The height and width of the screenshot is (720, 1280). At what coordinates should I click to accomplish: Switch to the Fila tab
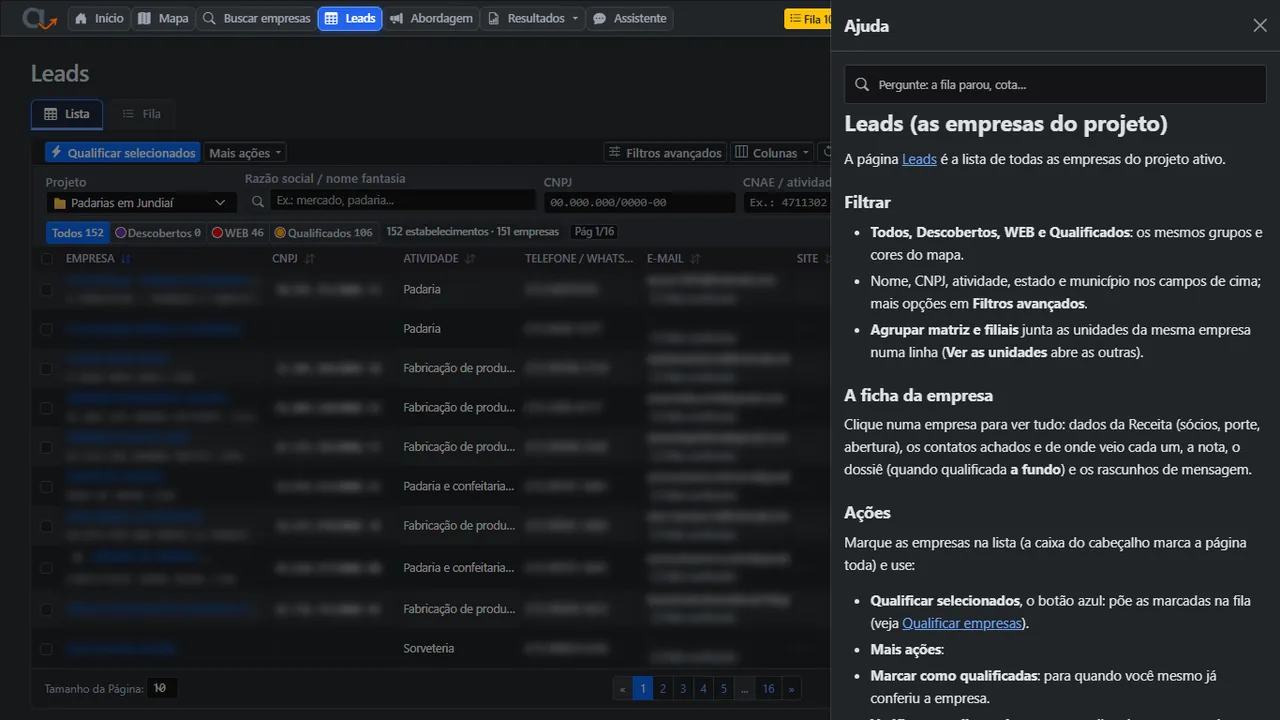click(141, 114)
